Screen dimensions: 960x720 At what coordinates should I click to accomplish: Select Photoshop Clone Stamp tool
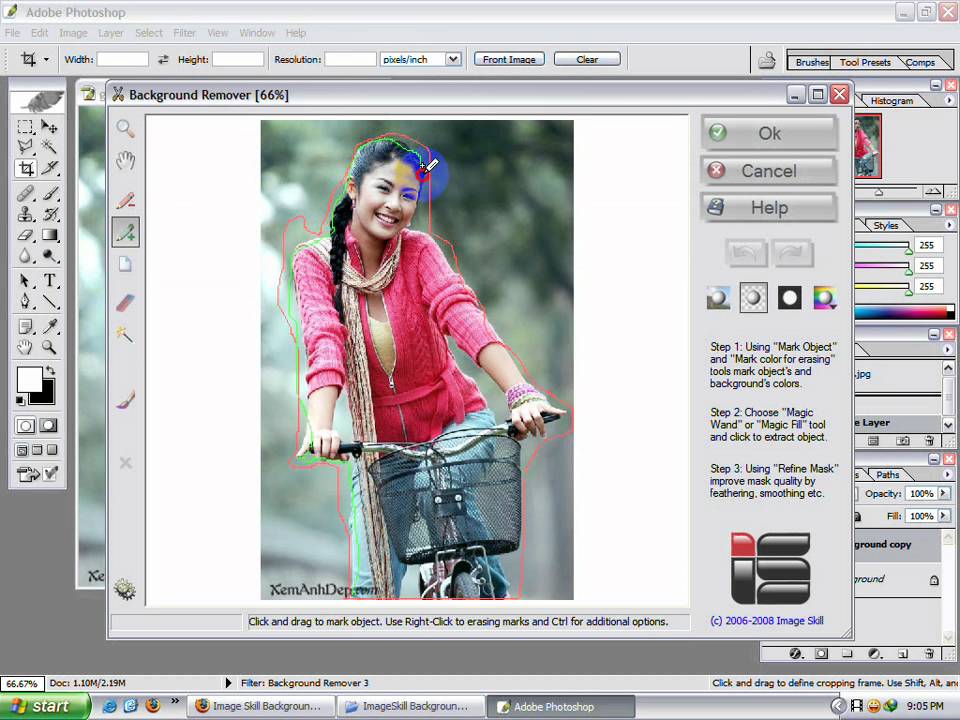(25, 214)
